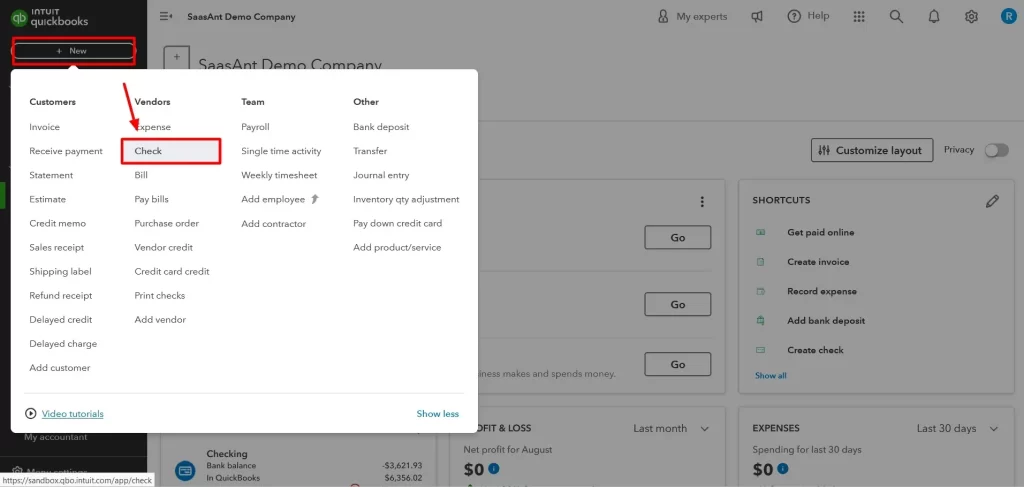Viewport: 1024px width, 487px height.
Task: Select Credit memo
Action: [57, 223]
